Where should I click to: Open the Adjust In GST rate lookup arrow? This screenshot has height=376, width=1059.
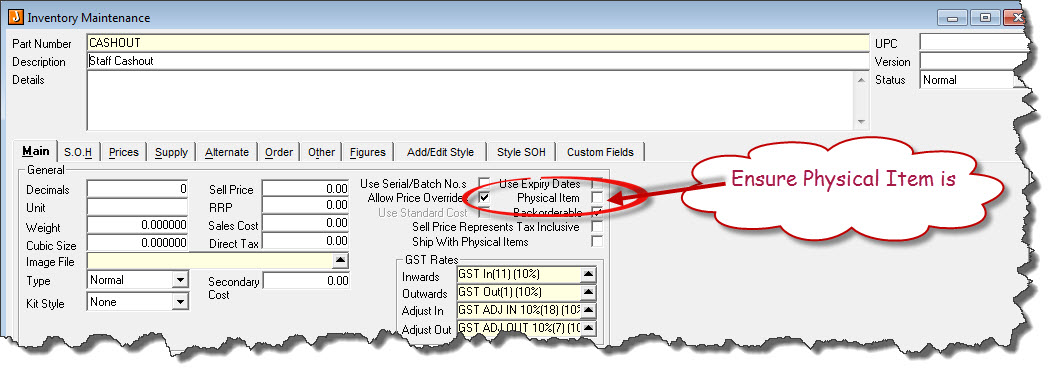coord(588,311)
